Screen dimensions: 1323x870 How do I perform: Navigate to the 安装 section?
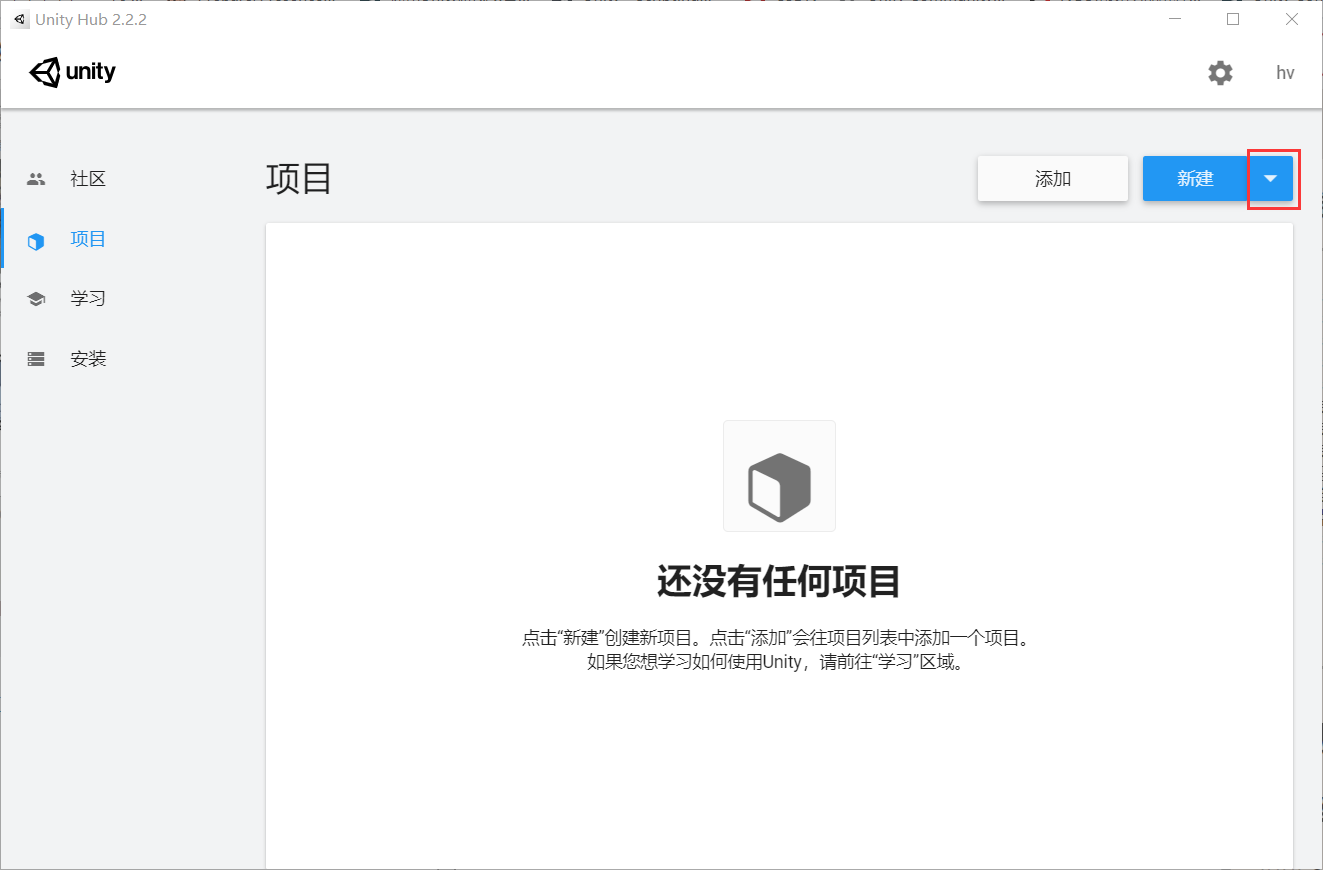point(88,357)
